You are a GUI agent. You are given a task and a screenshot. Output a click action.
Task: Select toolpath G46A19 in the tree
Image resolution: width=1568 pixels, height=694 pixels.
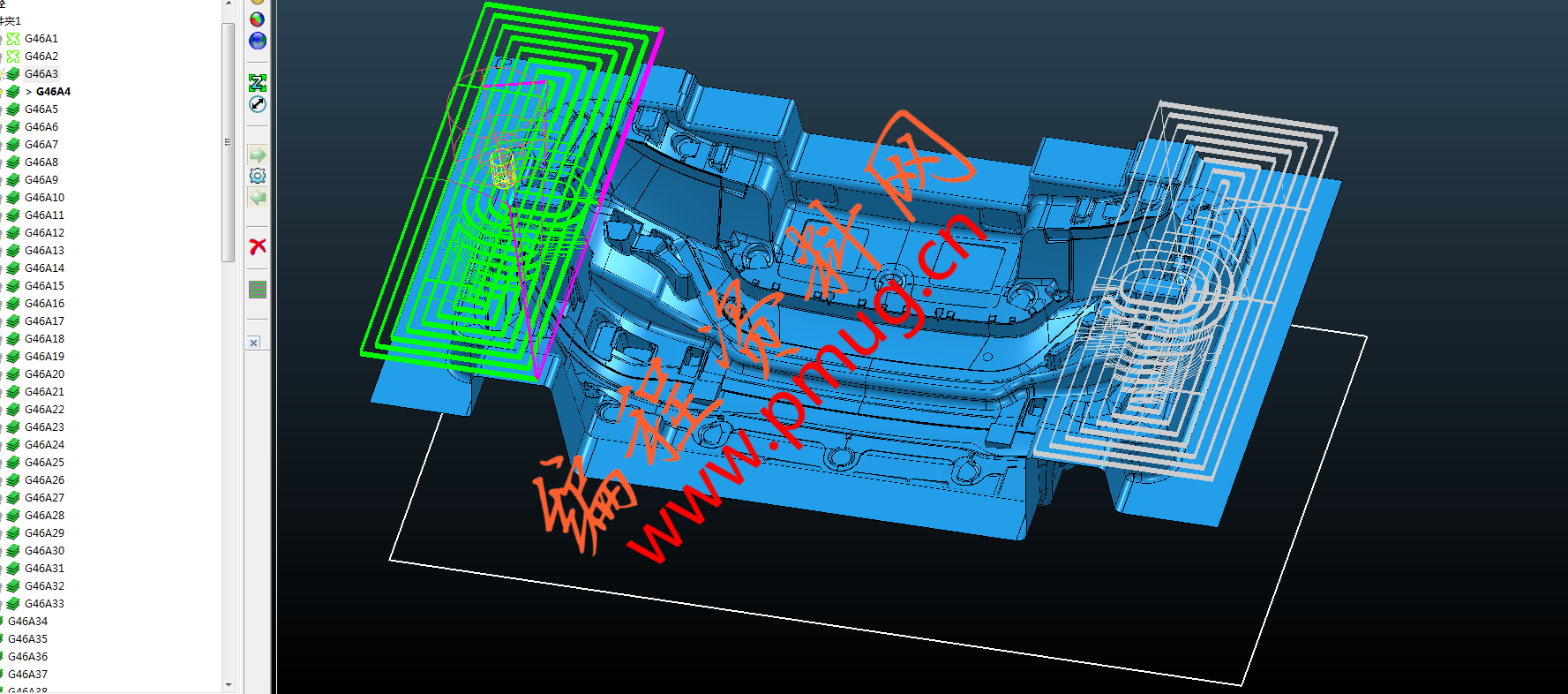pyautogui.click(x=44, y=357)
